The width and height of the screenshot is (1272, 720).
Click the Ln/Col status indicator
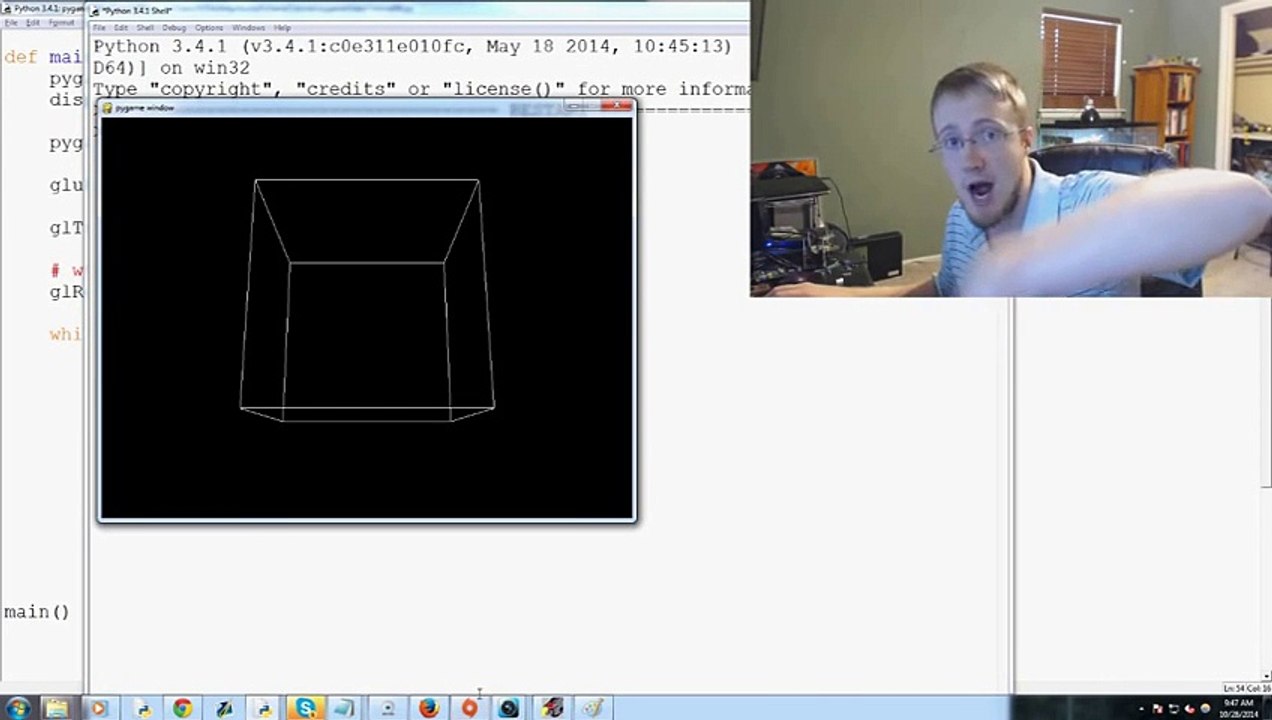pos(1246,688)
